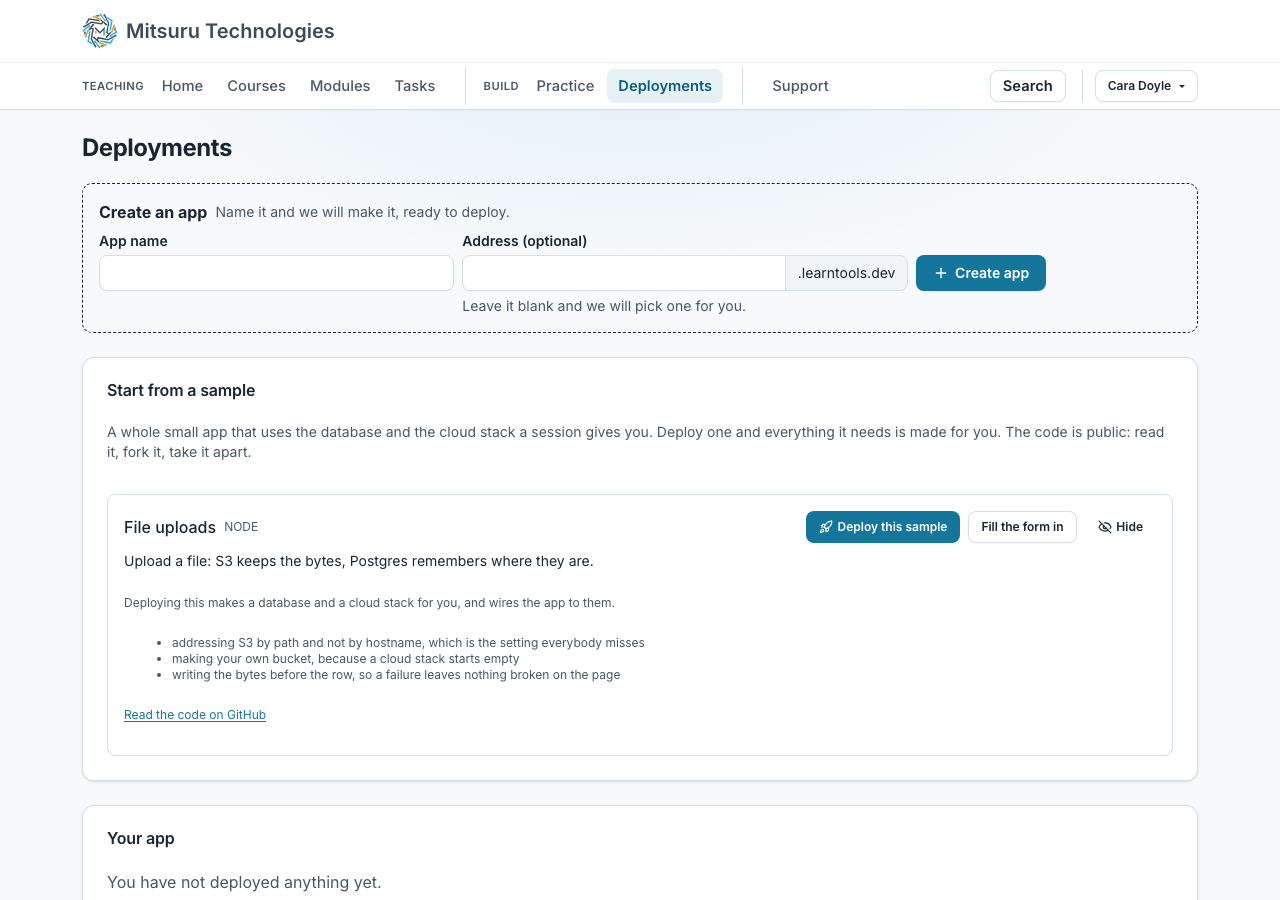Click the 'making your own bucket' bullet
The width and height of the screenshot is (1280, 900).
[x=345, y=659]
